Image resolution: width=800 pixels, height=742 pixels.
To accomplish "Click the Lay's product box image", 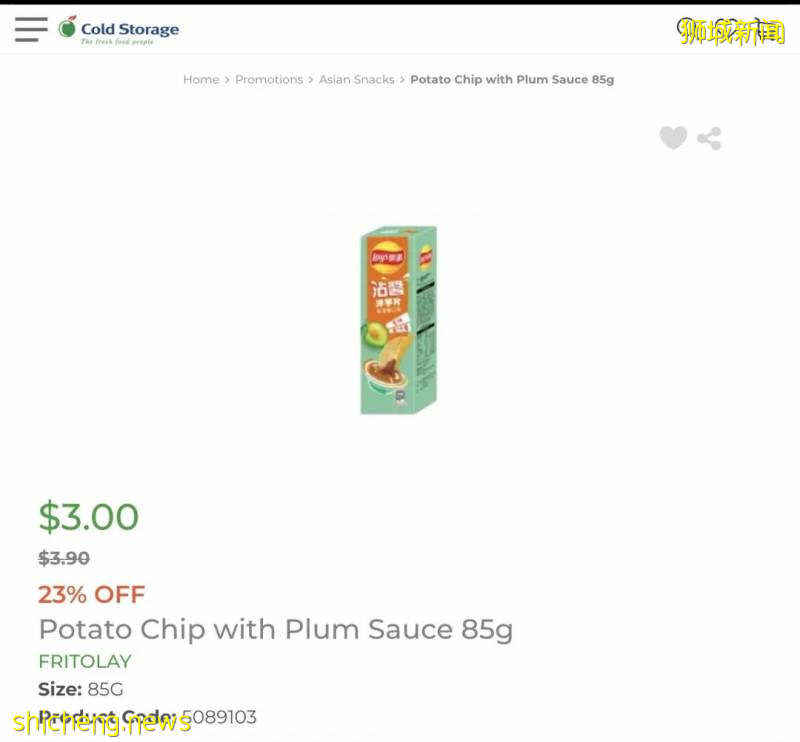I will pyautogui.click(x=399, y=320).
